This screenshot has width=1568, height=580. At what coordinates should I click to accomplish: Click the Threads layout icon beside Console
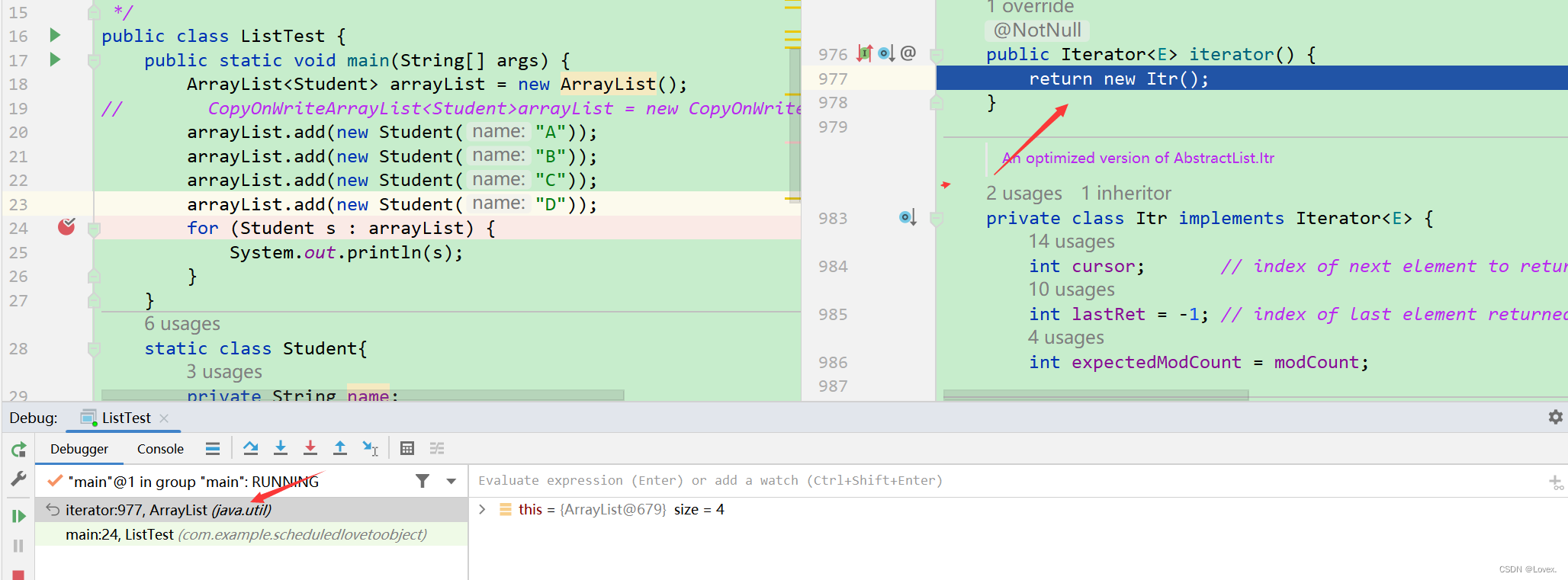[213, 449]
